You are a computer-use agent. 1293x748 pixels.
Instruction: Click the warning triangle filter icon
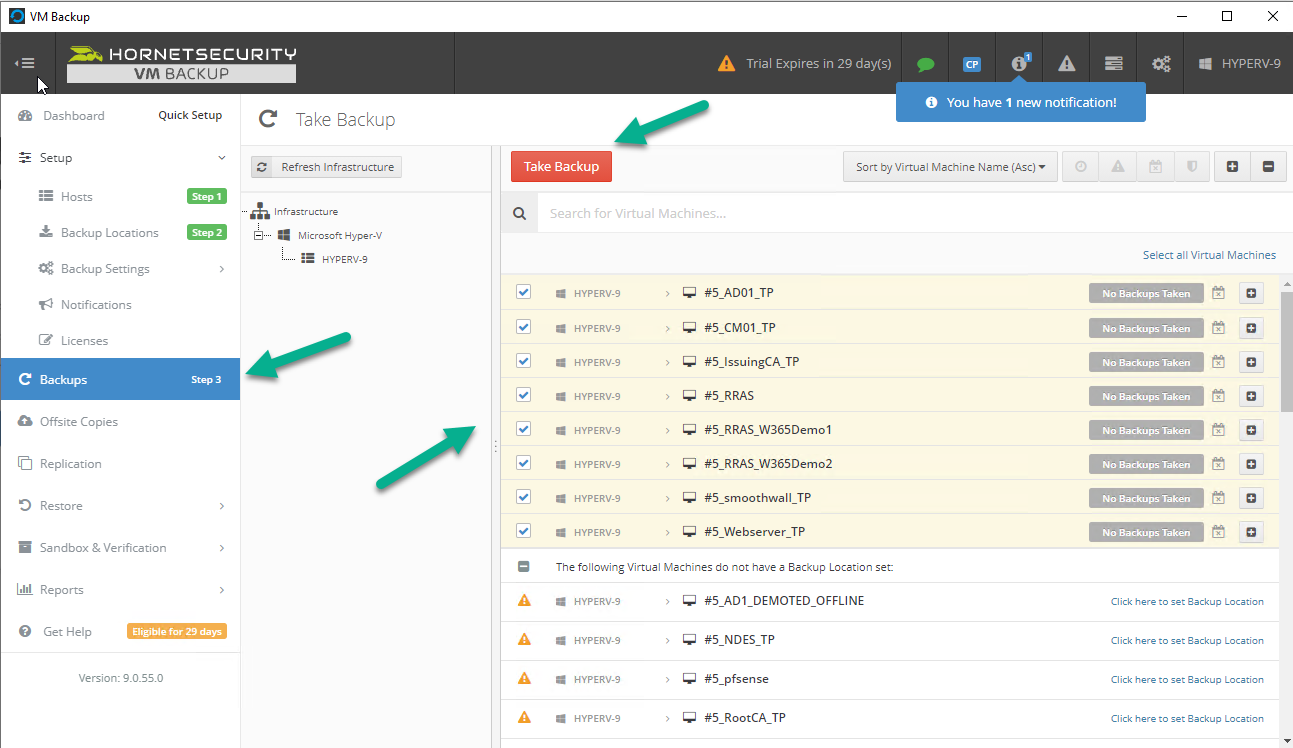pos(1117,167)
